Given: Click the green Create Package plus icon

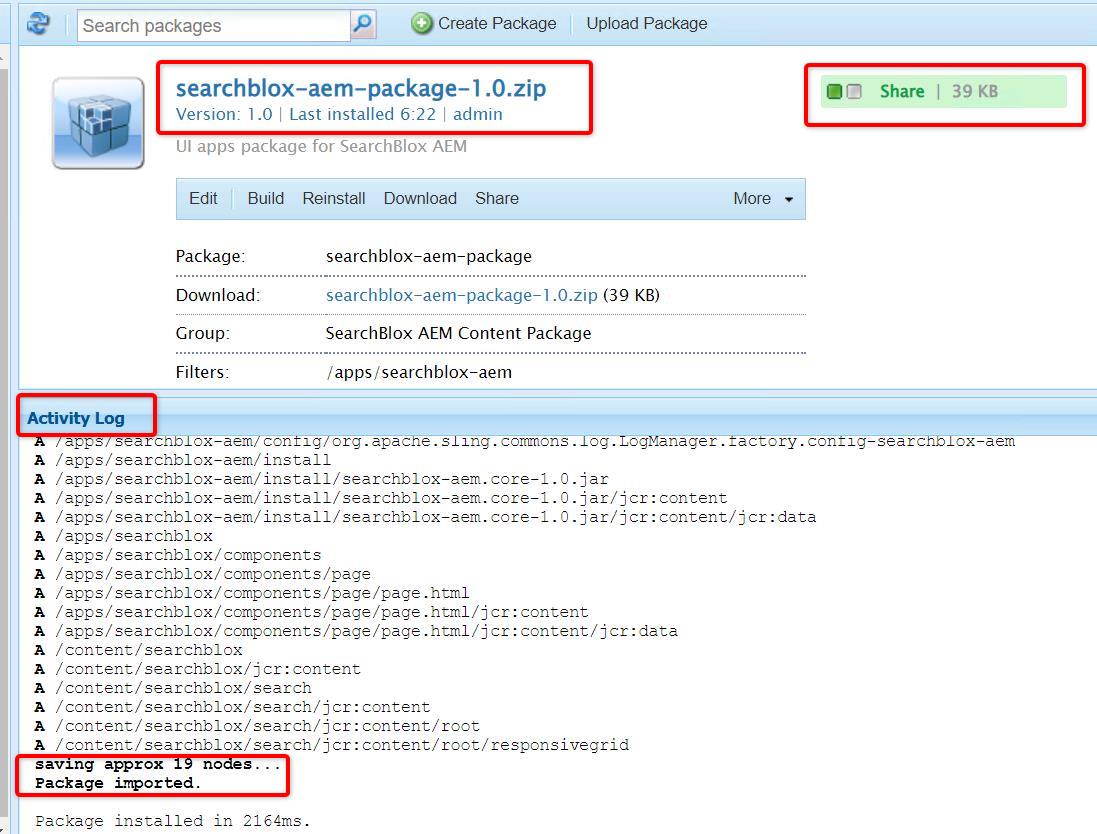Looking at the screenshot, I should (x=421, y=24).
